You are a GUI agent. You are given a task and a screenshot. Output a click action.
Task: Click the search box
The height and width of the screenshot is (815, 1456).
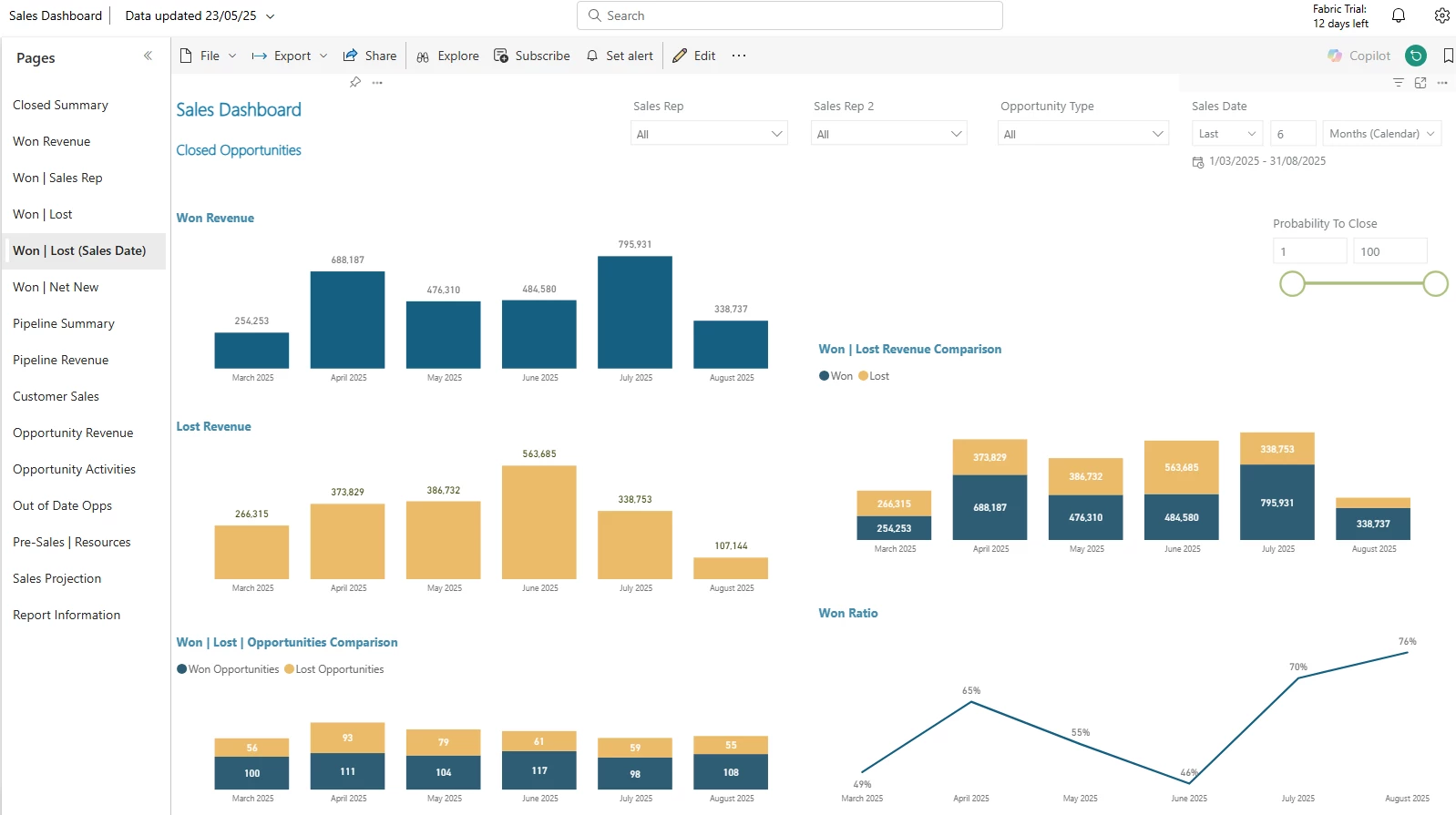click(790, 15)
